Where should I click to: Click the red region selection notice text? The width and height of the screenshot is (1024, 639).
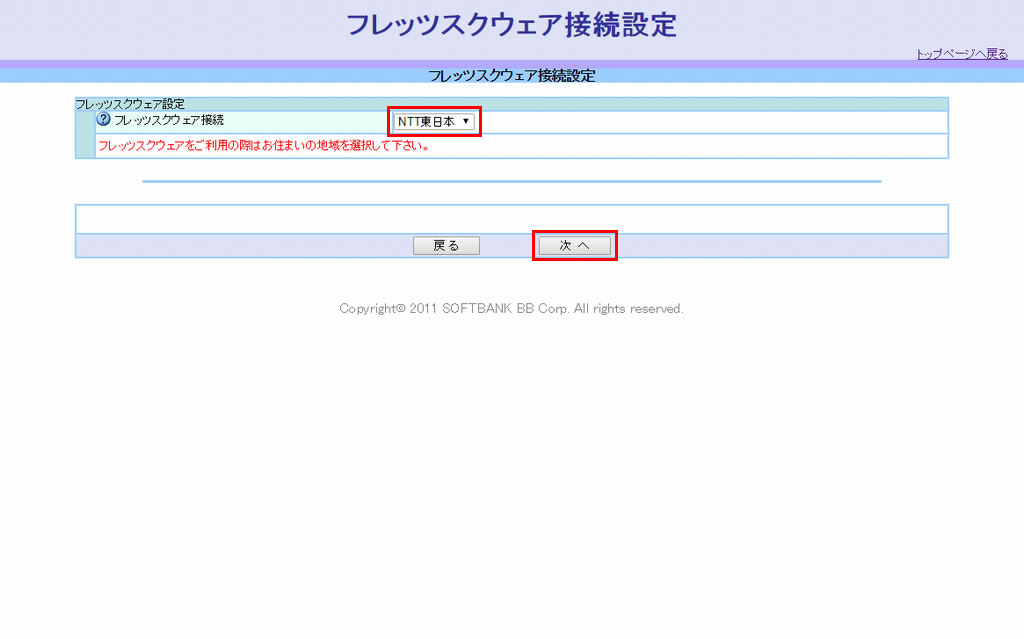pos(264,146)
